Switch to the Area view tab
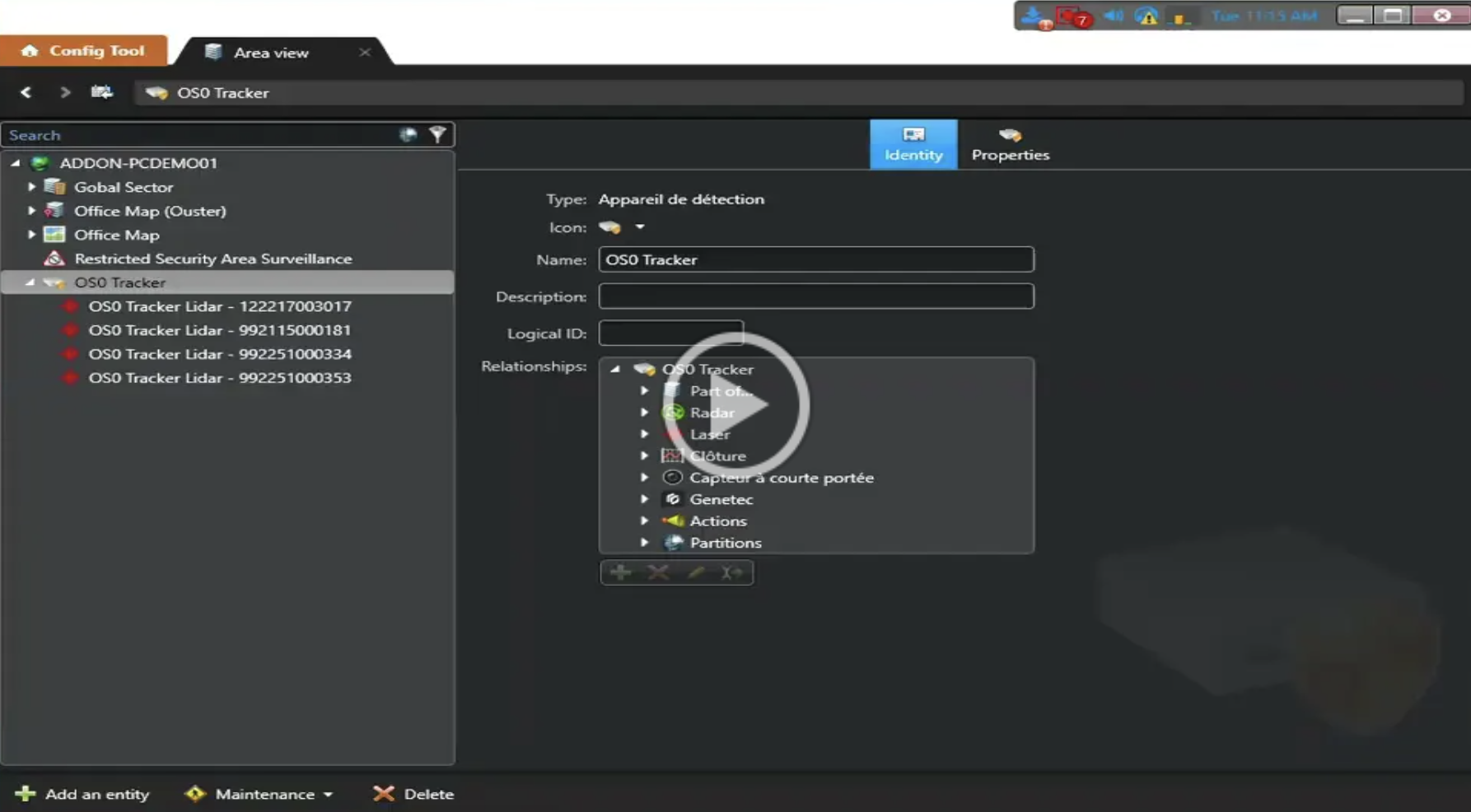Image resolution: width=1471 pixels, height=812 pixels. [271, 53]
